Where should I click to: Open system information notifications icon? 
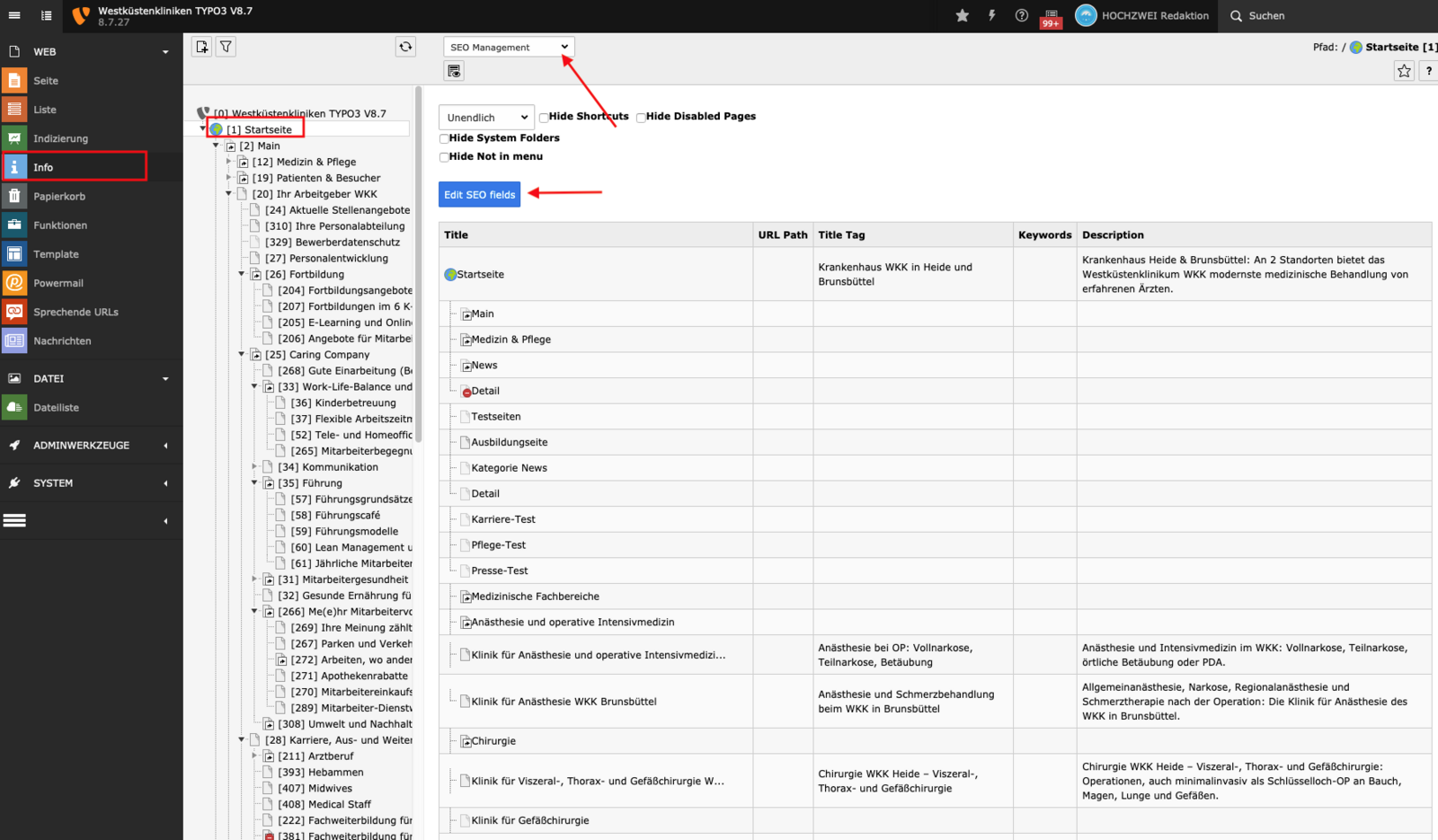click(x=1051, y=16)
